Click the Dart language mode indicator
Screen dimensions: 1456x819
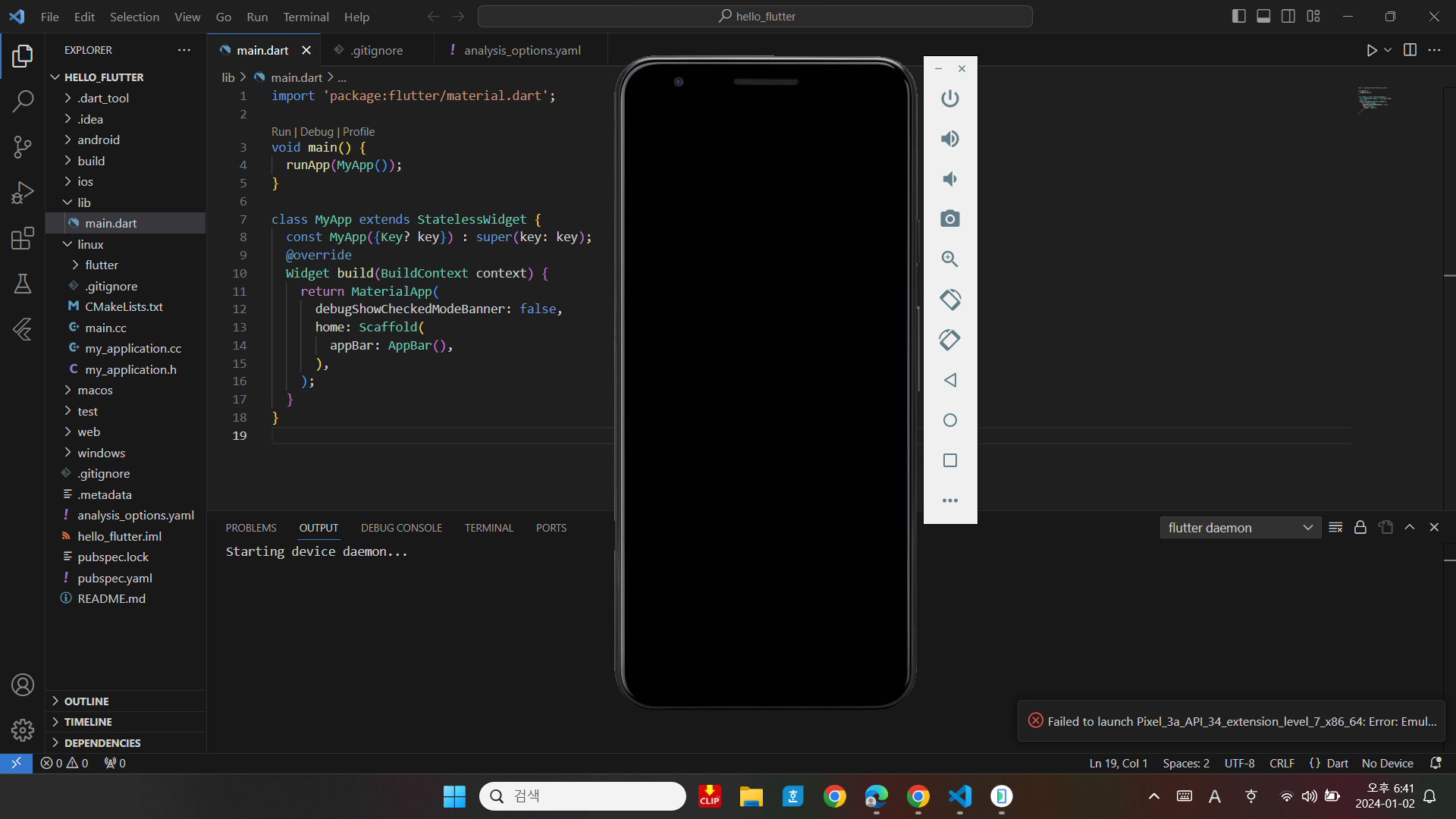click(1337, 764)
